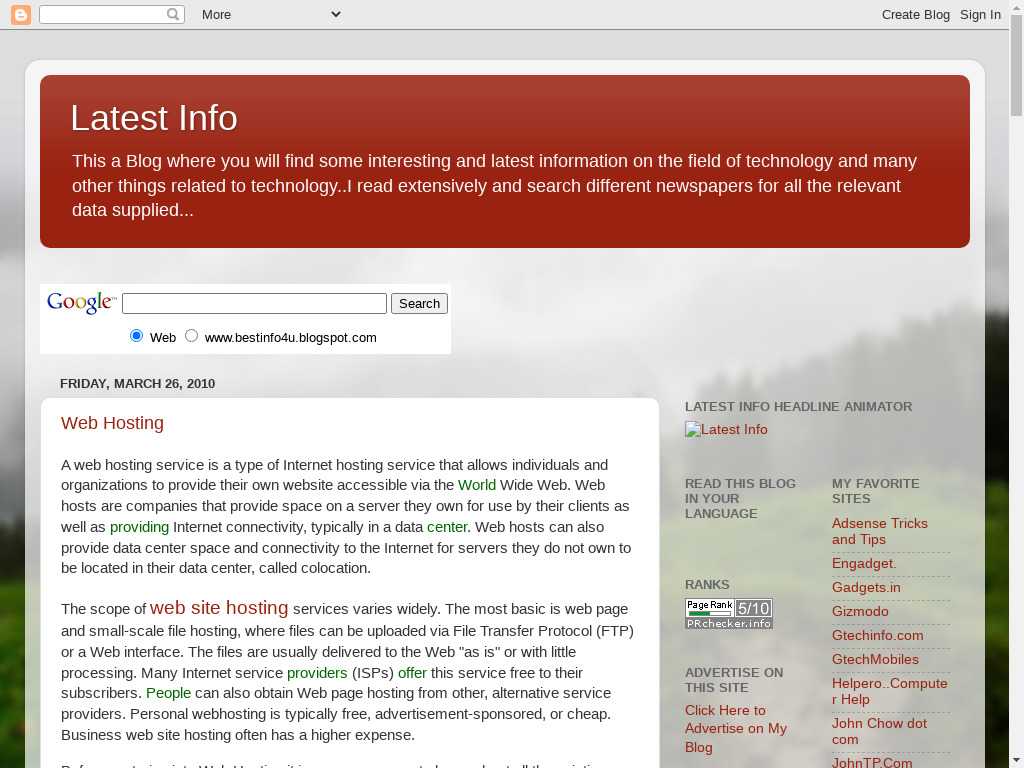1024x768 pixels.
Task: Follow the 'web site hosting' inline link
Action: pos(219,608)
